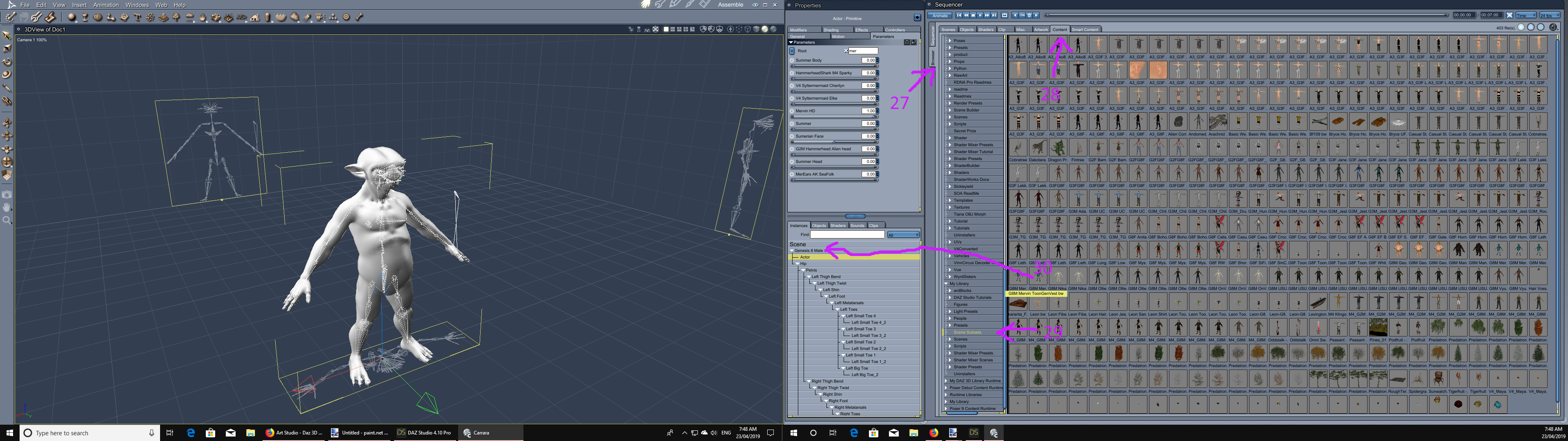Click the Fire primitive icon

[202, 17]
